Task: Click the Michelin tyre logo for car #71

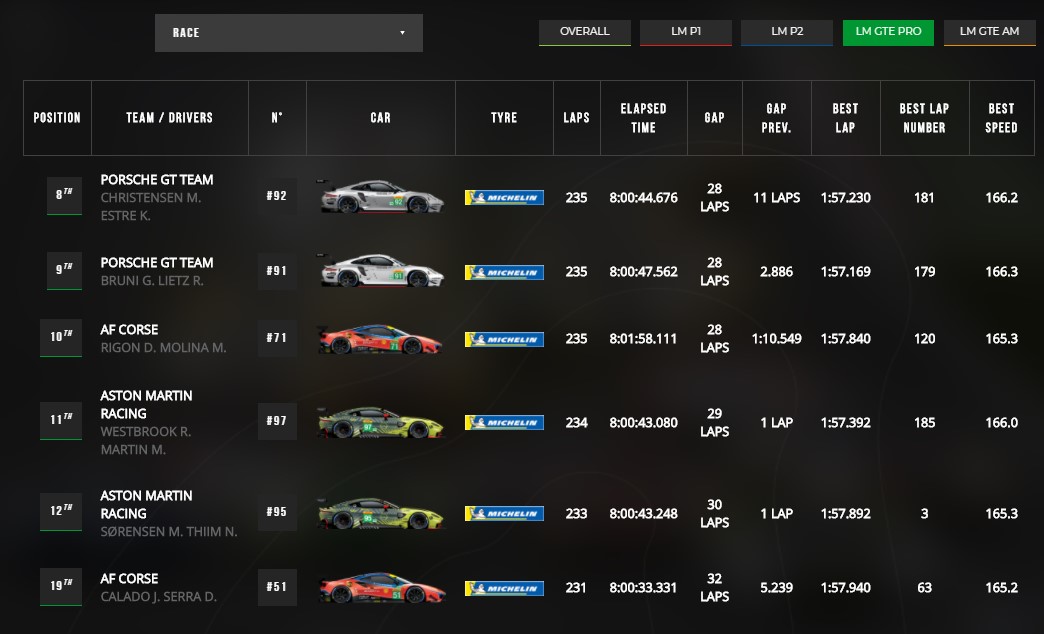Action: pos(504,339)
